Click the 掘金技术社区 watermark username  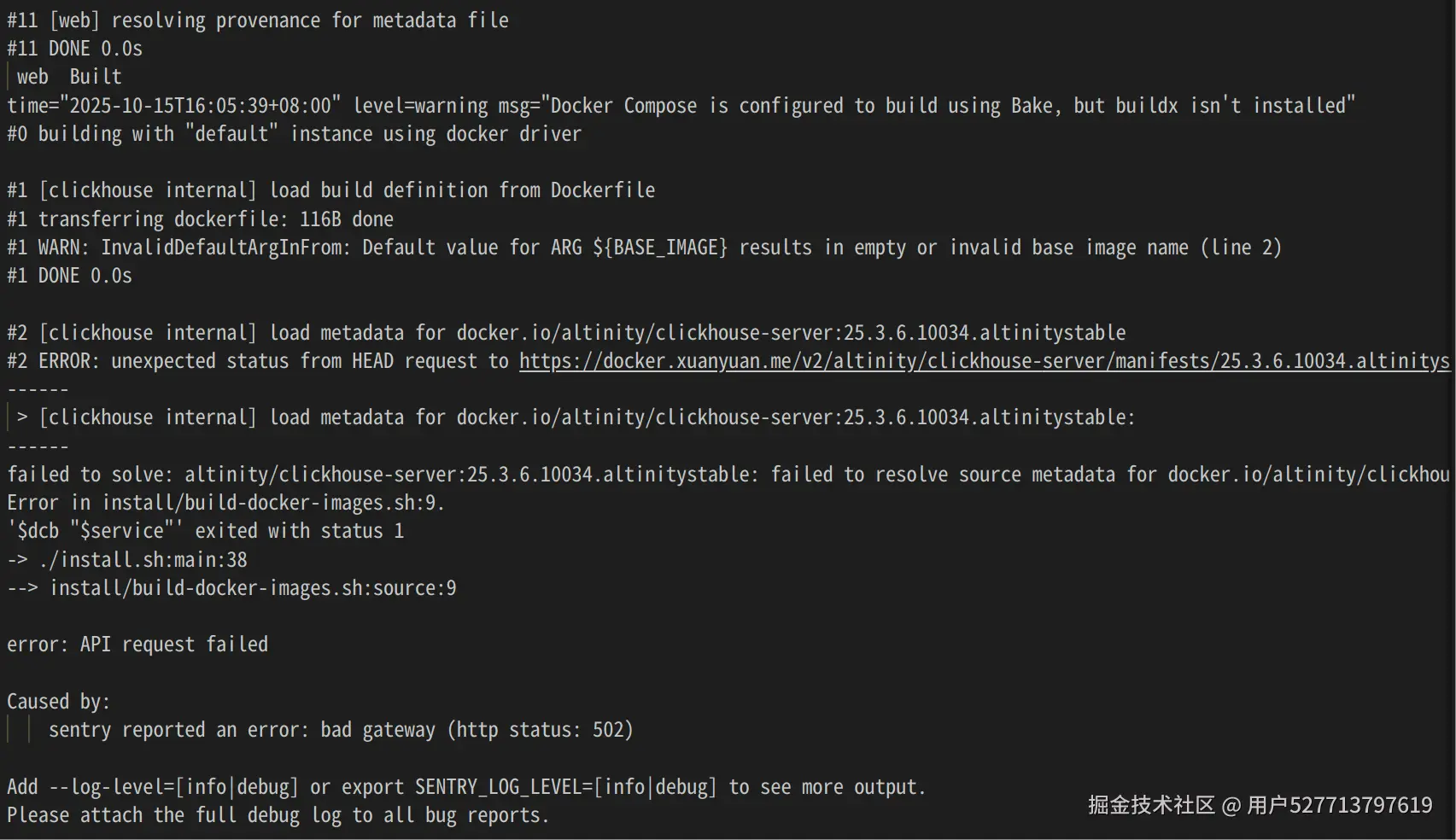pos(1339,805)
